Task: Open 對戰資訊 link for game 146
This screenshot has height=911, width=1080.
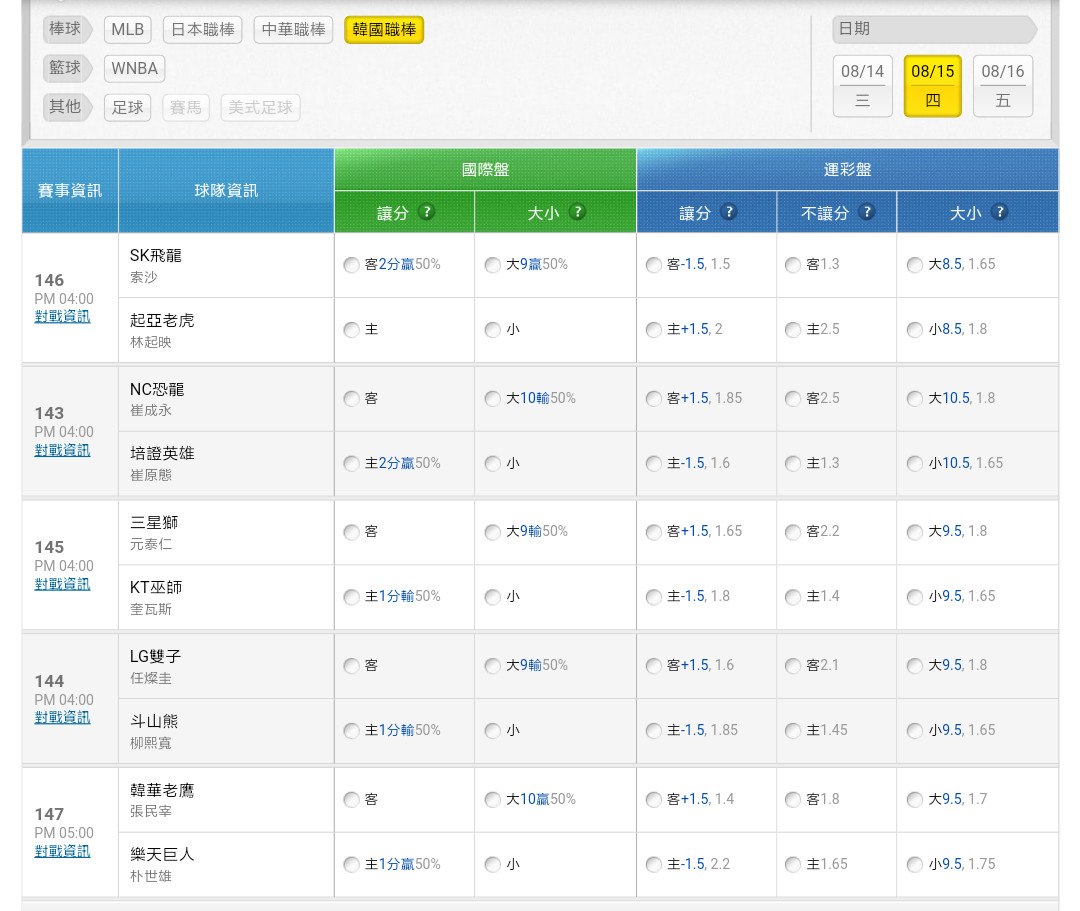Action: click(62, 317)
